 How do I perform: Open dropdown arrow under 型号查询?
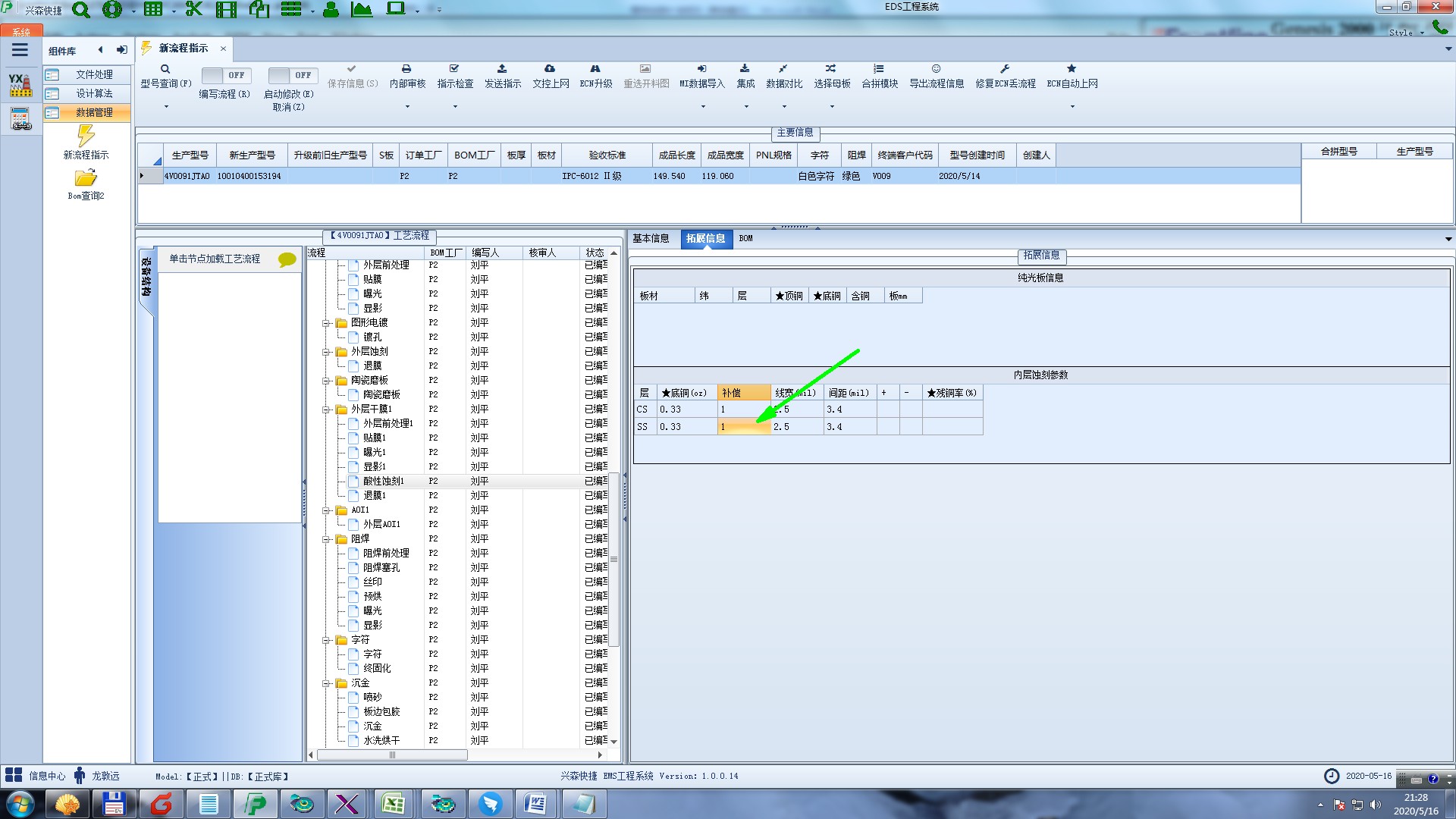click(166, 106)
